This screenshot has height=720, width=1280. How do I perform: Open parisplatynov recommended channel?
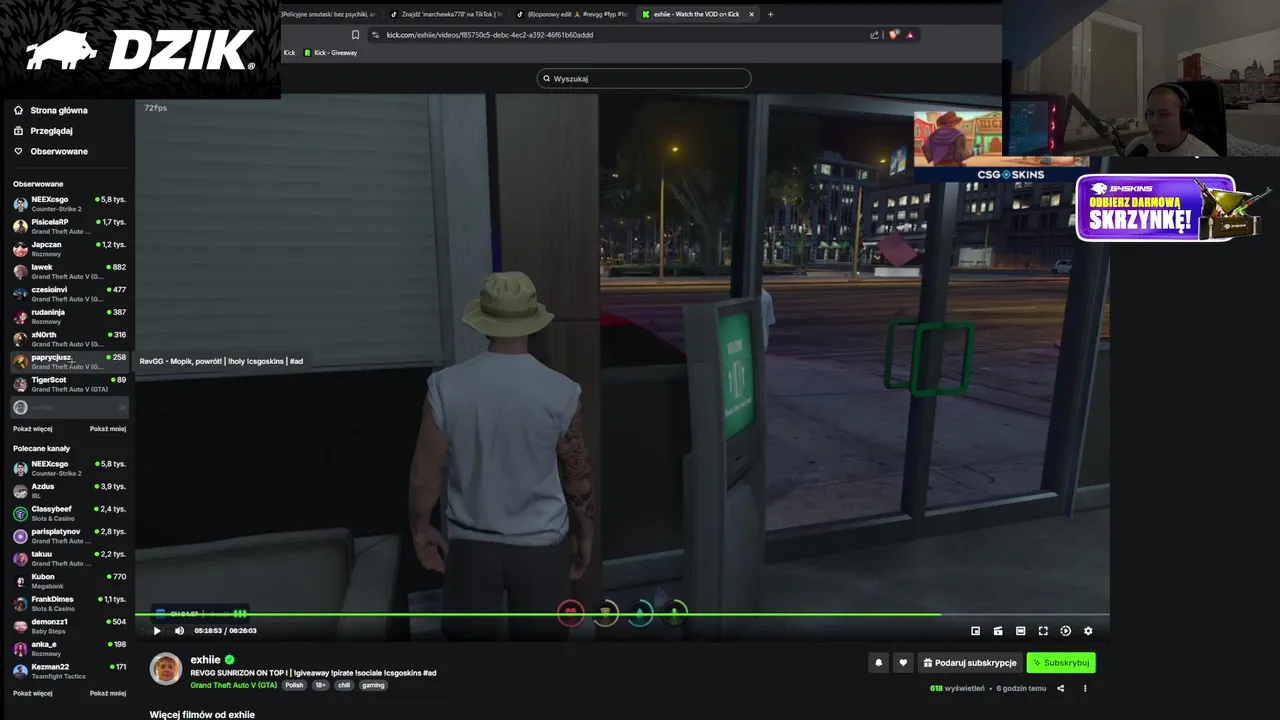point(69,535)
